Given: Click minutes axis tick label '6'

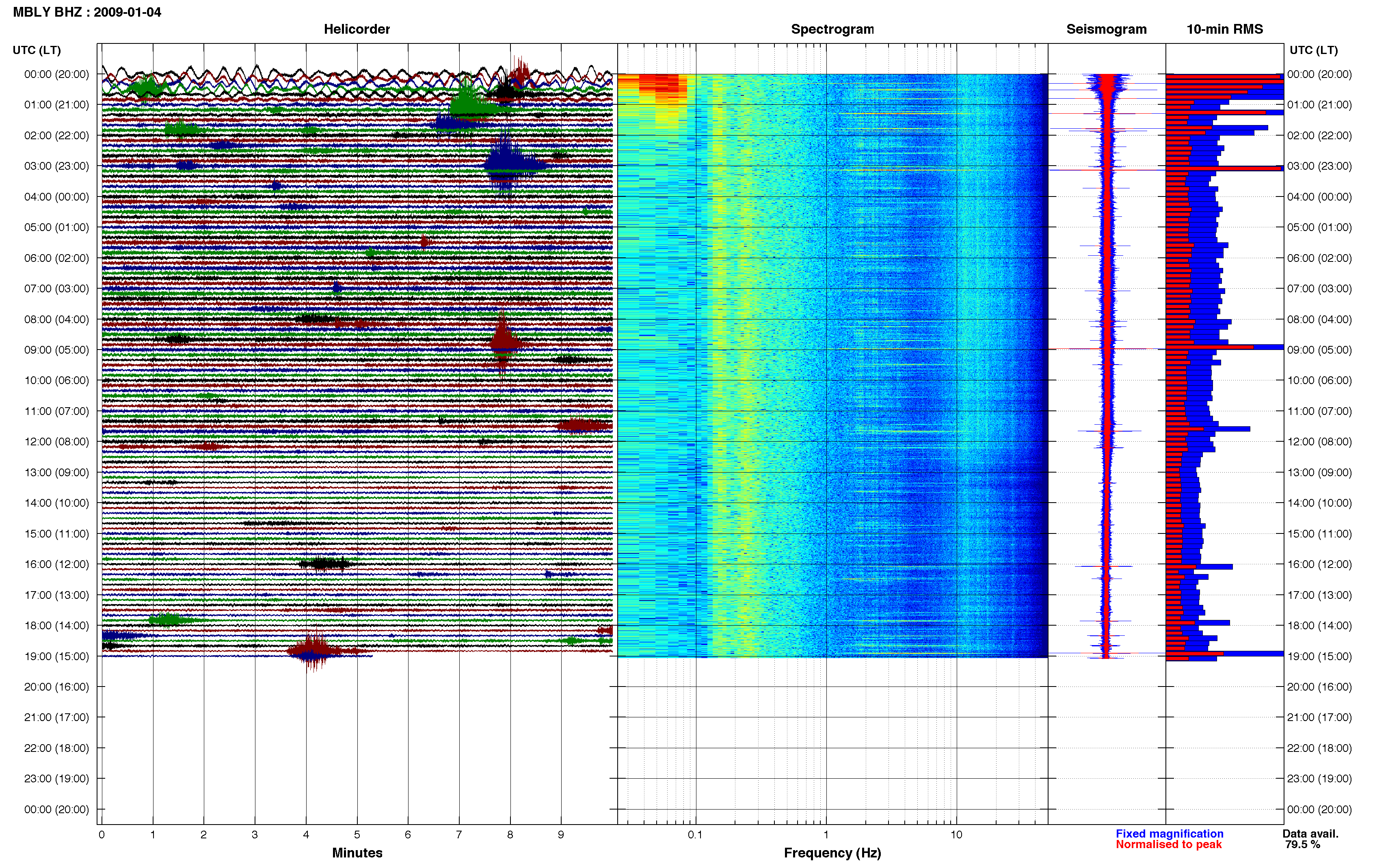Looking at the screenshot, I should click(408, 835).
